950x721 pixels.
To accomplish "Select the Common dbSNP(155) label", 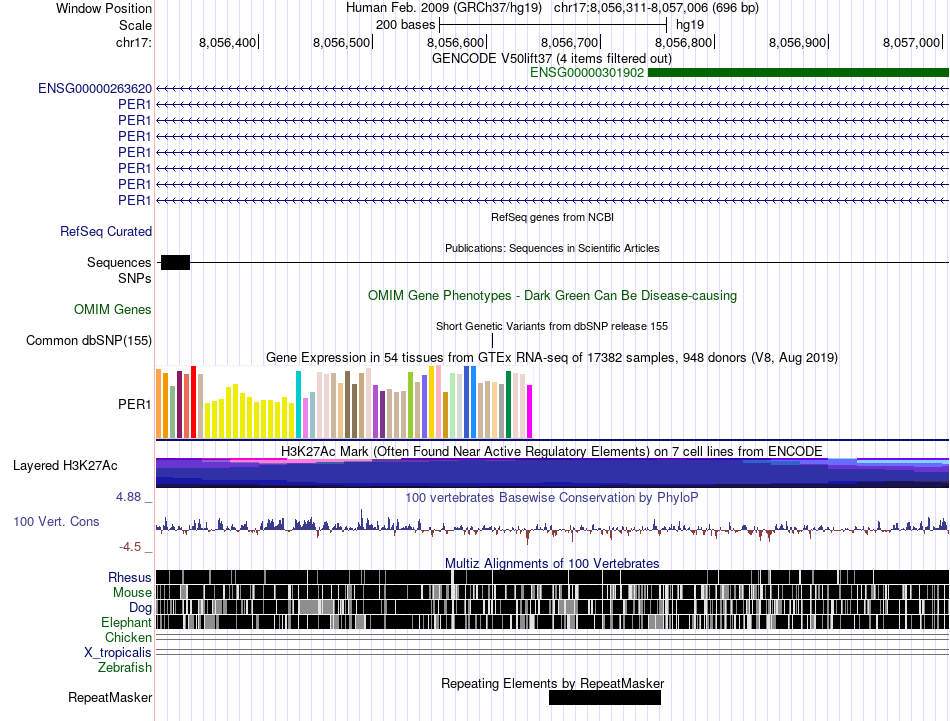I will pyautogui.click(x=88, y=341).
